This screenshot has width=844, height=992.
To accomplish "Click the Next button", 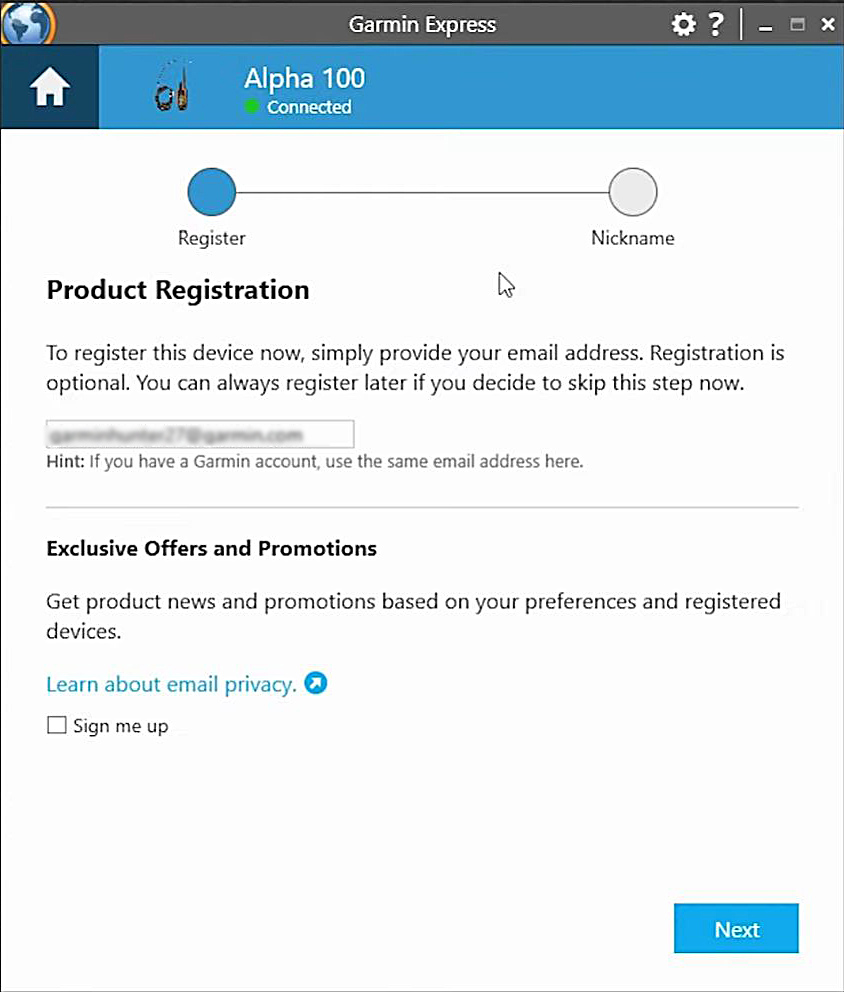I will (736, 929).
